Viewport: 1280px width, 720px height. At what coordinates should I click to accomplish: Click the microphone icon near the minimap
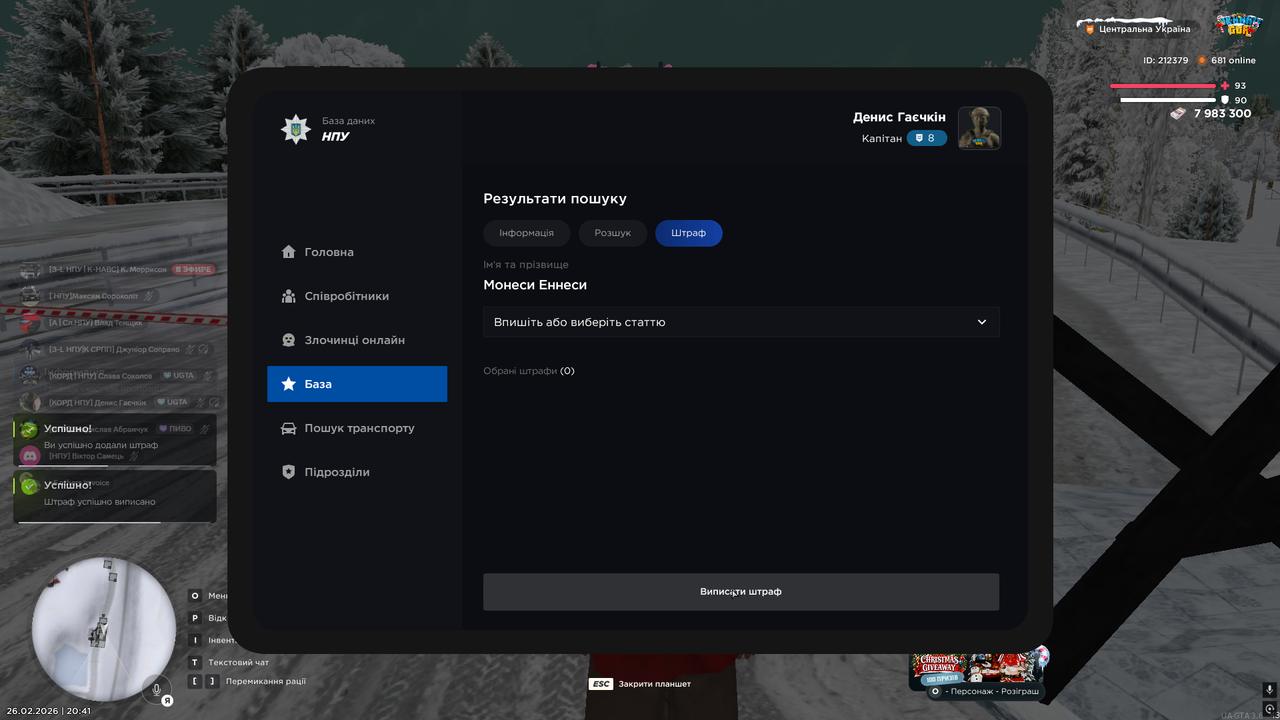155,689
